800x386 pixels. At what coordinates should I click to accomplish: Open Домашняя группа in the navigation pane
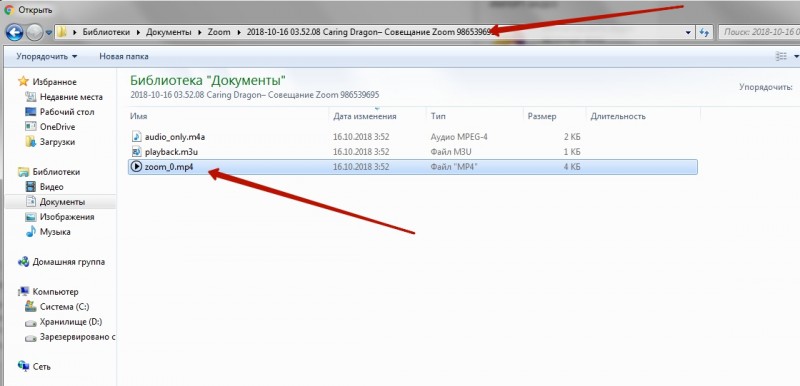coord(68,262)
